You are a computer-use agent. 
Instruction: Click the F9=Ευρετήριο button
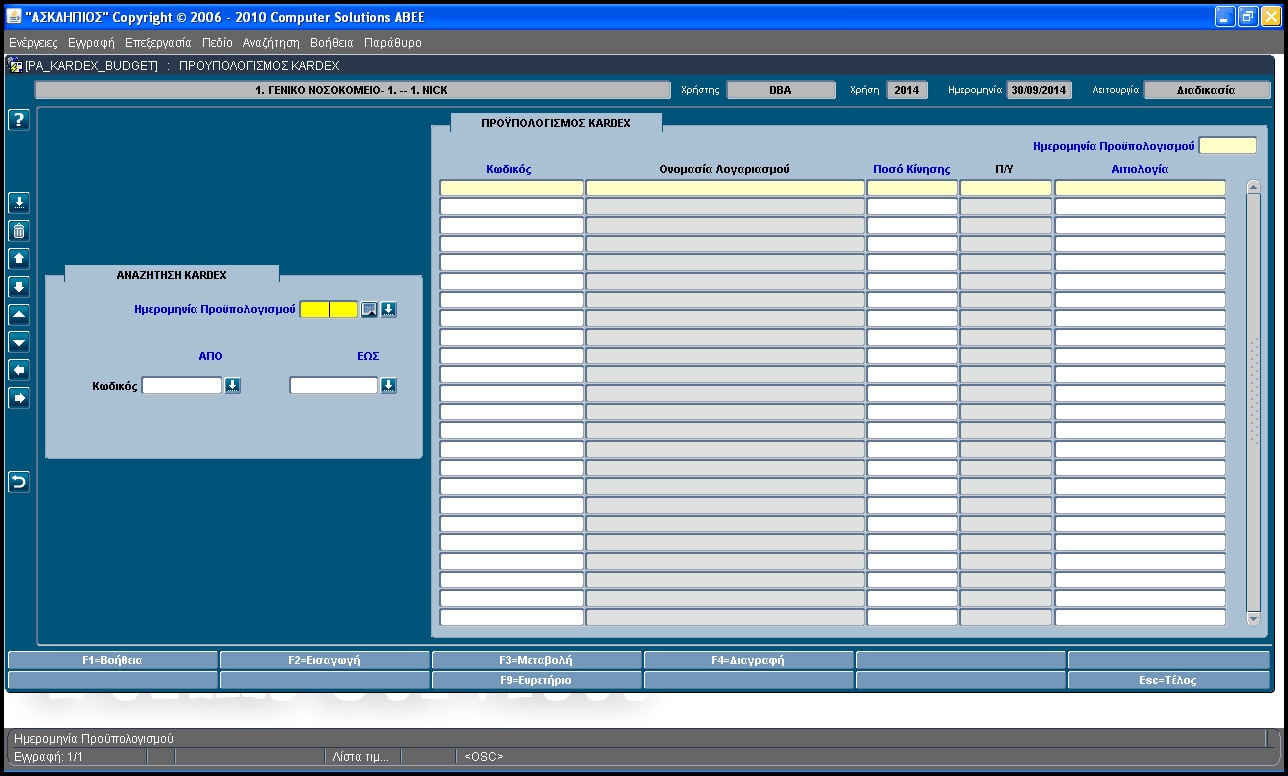tap(536, 680)
